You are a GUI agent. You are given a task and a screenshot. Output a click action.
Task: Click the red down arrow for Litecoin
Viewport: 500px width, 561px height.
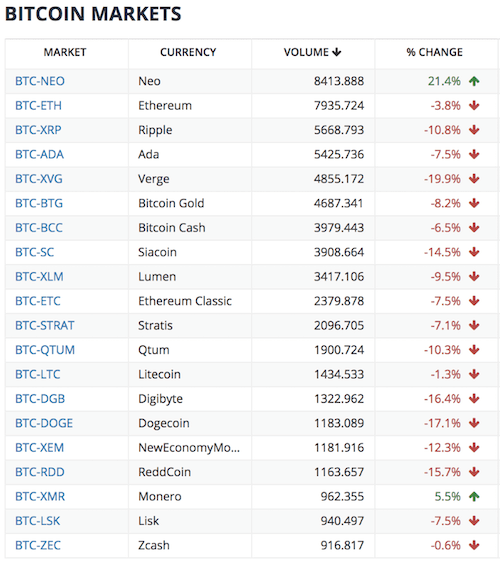(x=474, y=374)
